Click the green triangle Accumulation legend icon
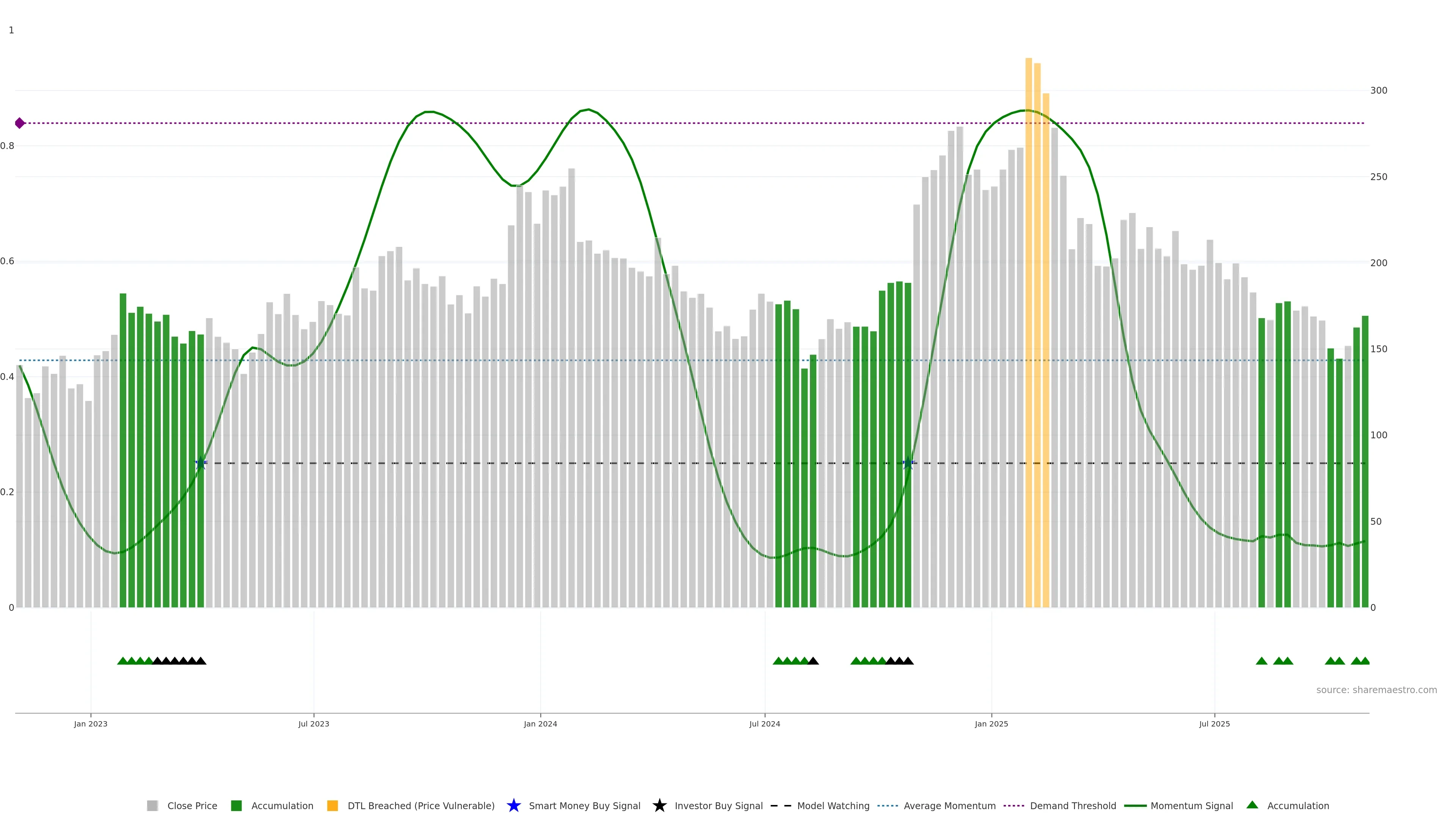 point(1252,805)
